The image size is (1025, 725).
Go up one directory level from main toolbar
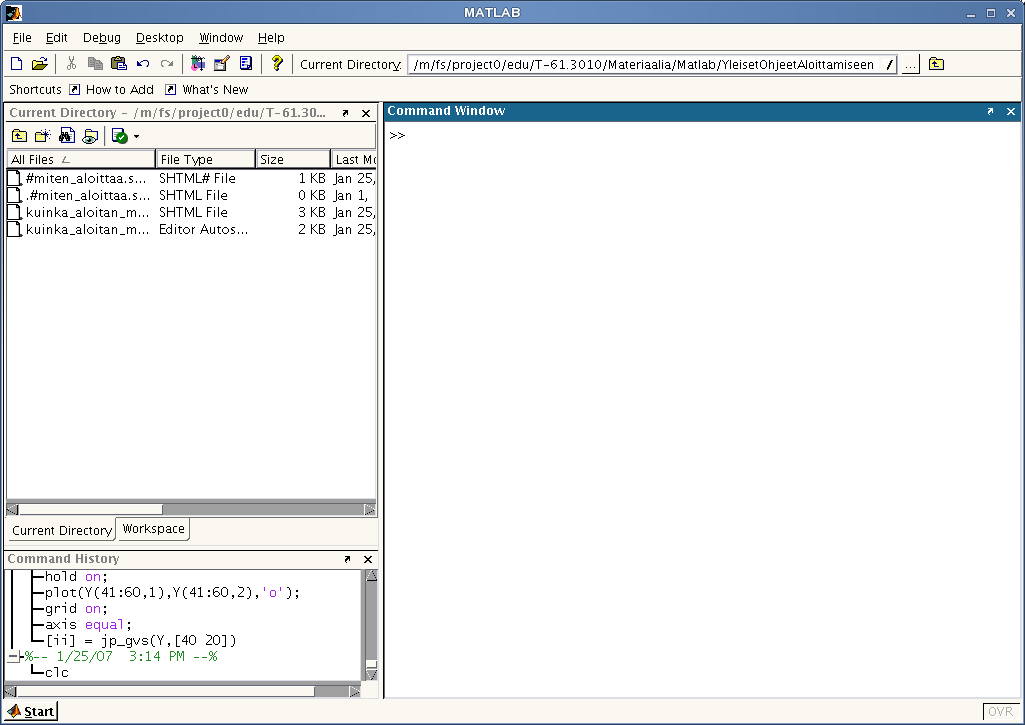coord(936,64)
